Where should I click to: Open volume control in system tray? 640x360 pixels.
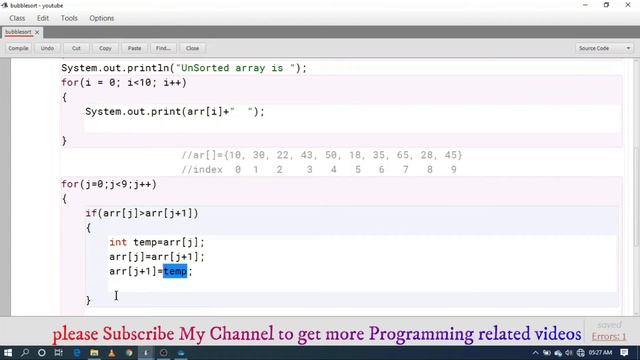[x=569, y=353]
